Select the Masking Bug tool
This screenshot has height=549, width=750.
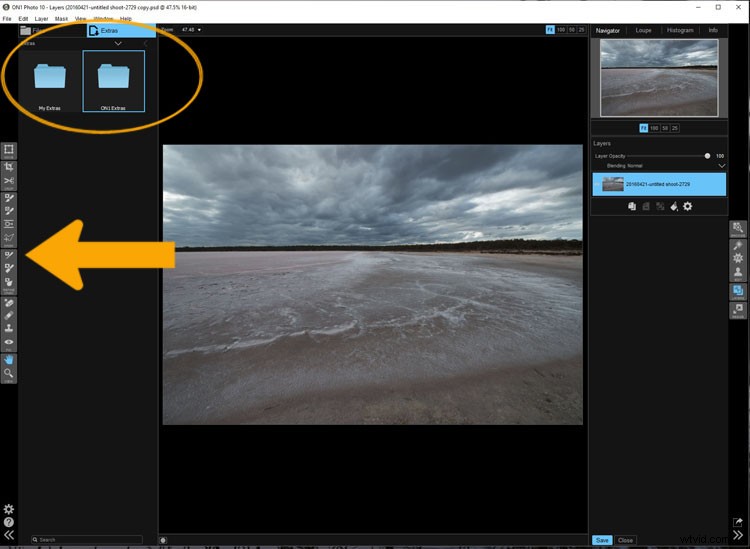coord(9,224)
